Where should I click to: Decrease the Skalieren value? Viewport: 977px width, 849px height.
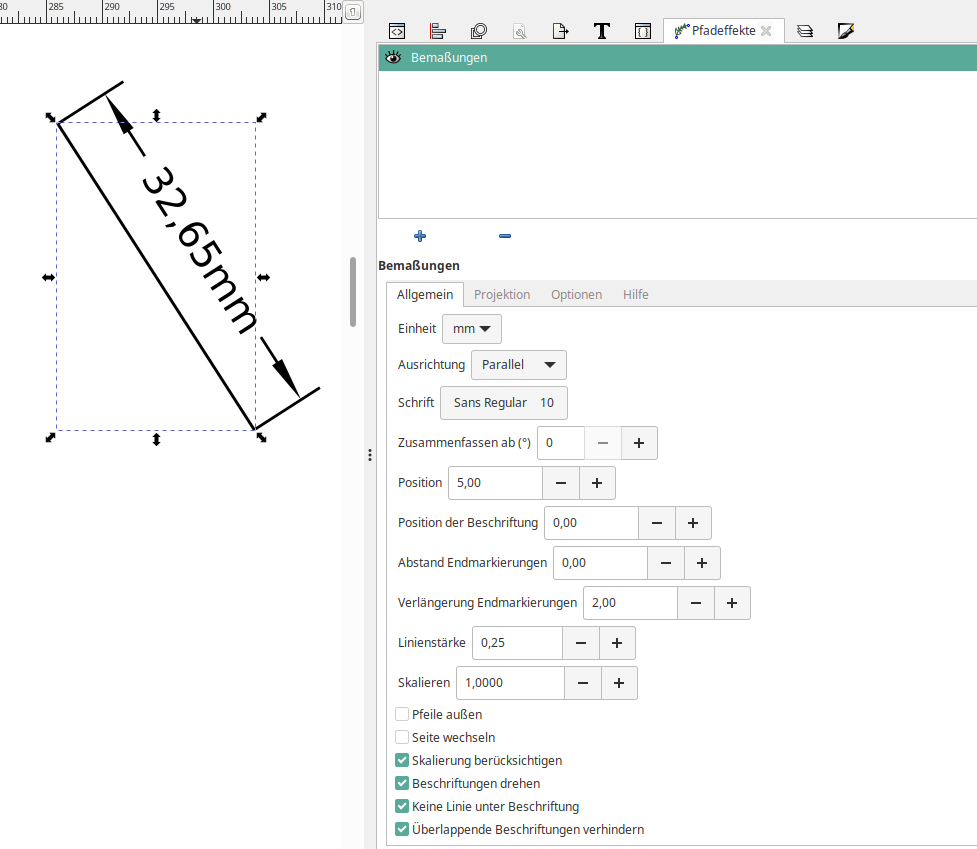(583, 683)
